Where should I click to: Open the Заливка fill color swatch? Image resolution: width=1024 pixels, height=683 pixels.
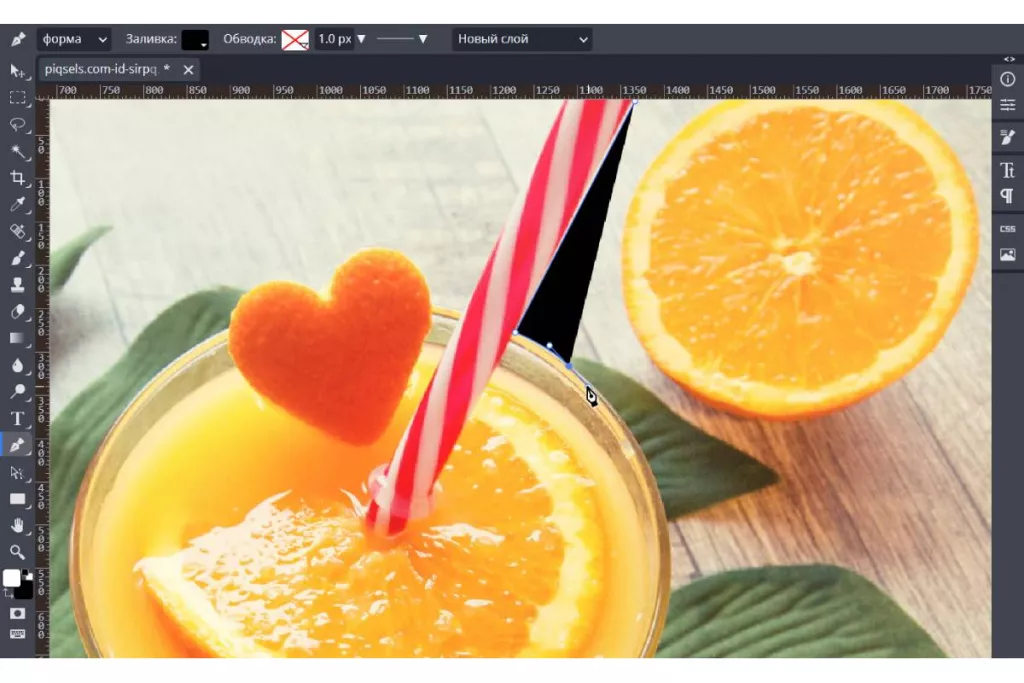(x=195, y=39)
